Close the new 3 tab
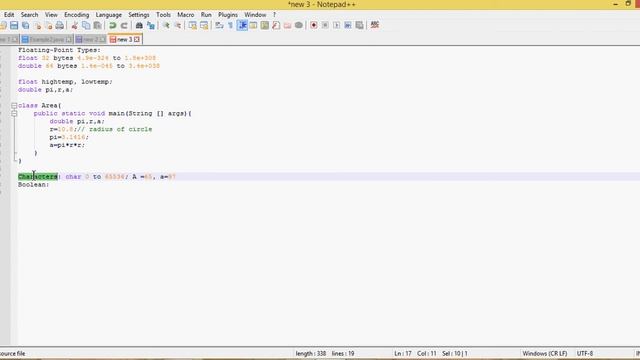 [137, 40]
